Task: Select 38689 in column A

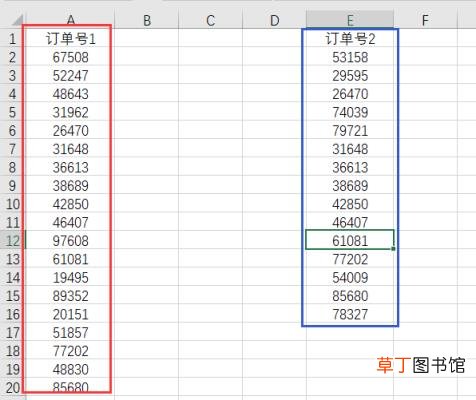Action: click(70, 185)
